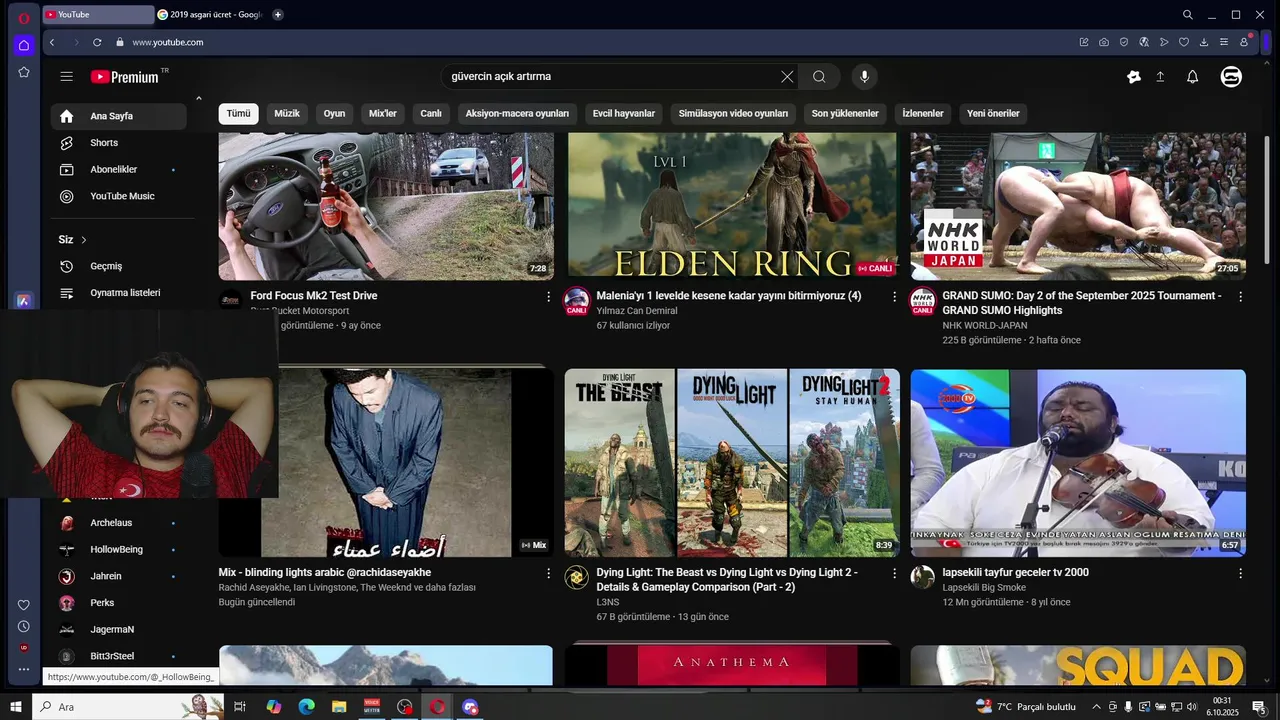Expand the Siz section chevron

click(84, 240)
